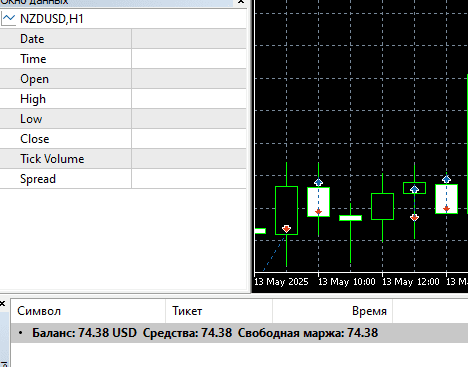The image size is (468, 367).
Task: Select the Tick Volume row
Action: (x=123, y=159)
